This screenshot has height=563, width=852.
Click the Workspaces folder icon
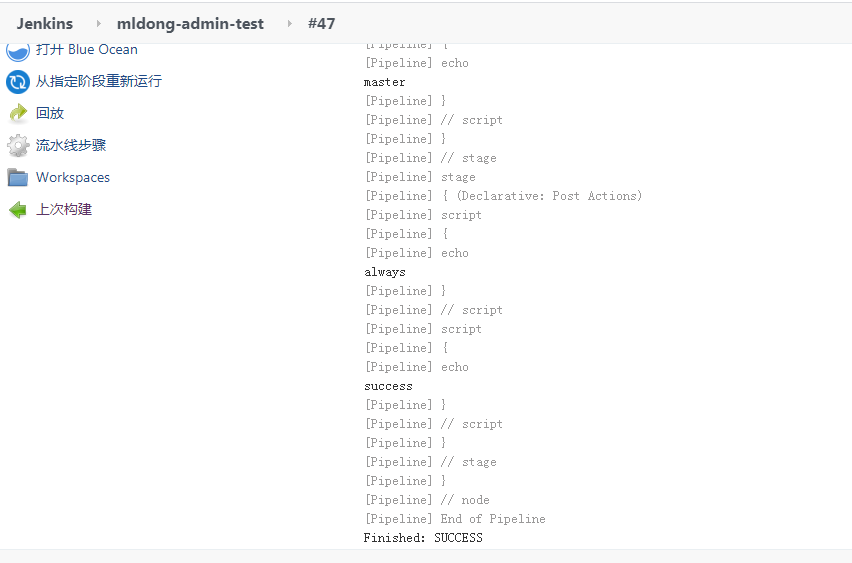click(18, 178)
